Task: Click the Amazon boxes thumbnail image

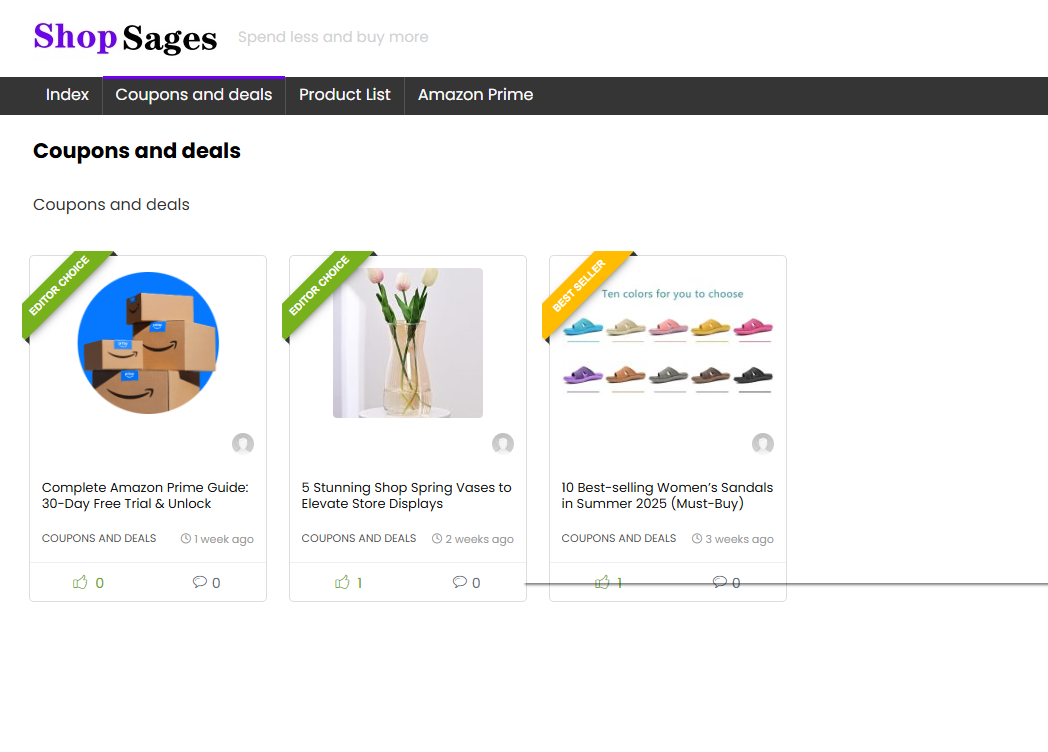Action: 148,343
